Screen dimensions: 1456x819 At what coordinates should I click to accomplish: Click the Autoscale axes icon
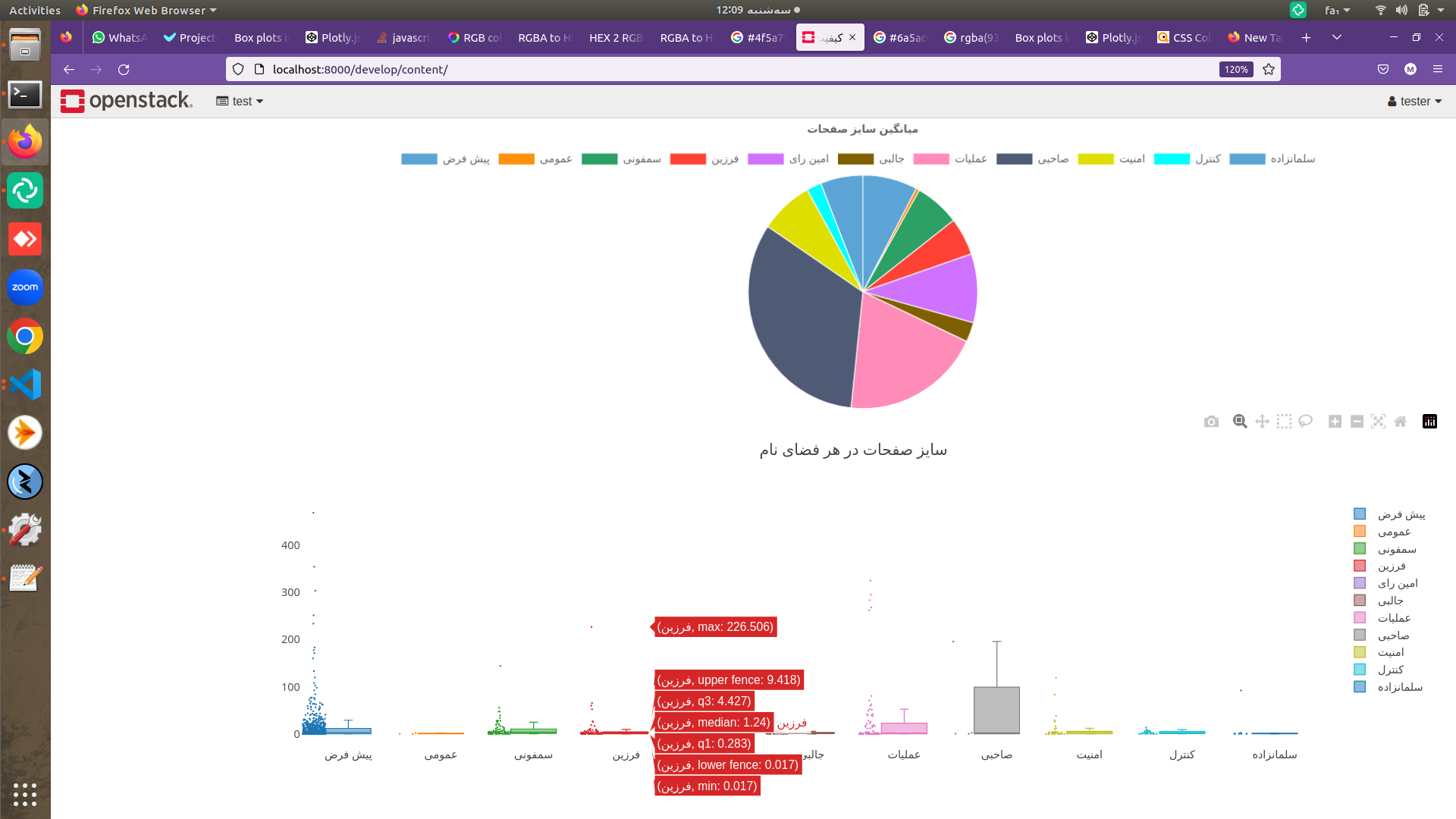click(x=1379, y=422)
